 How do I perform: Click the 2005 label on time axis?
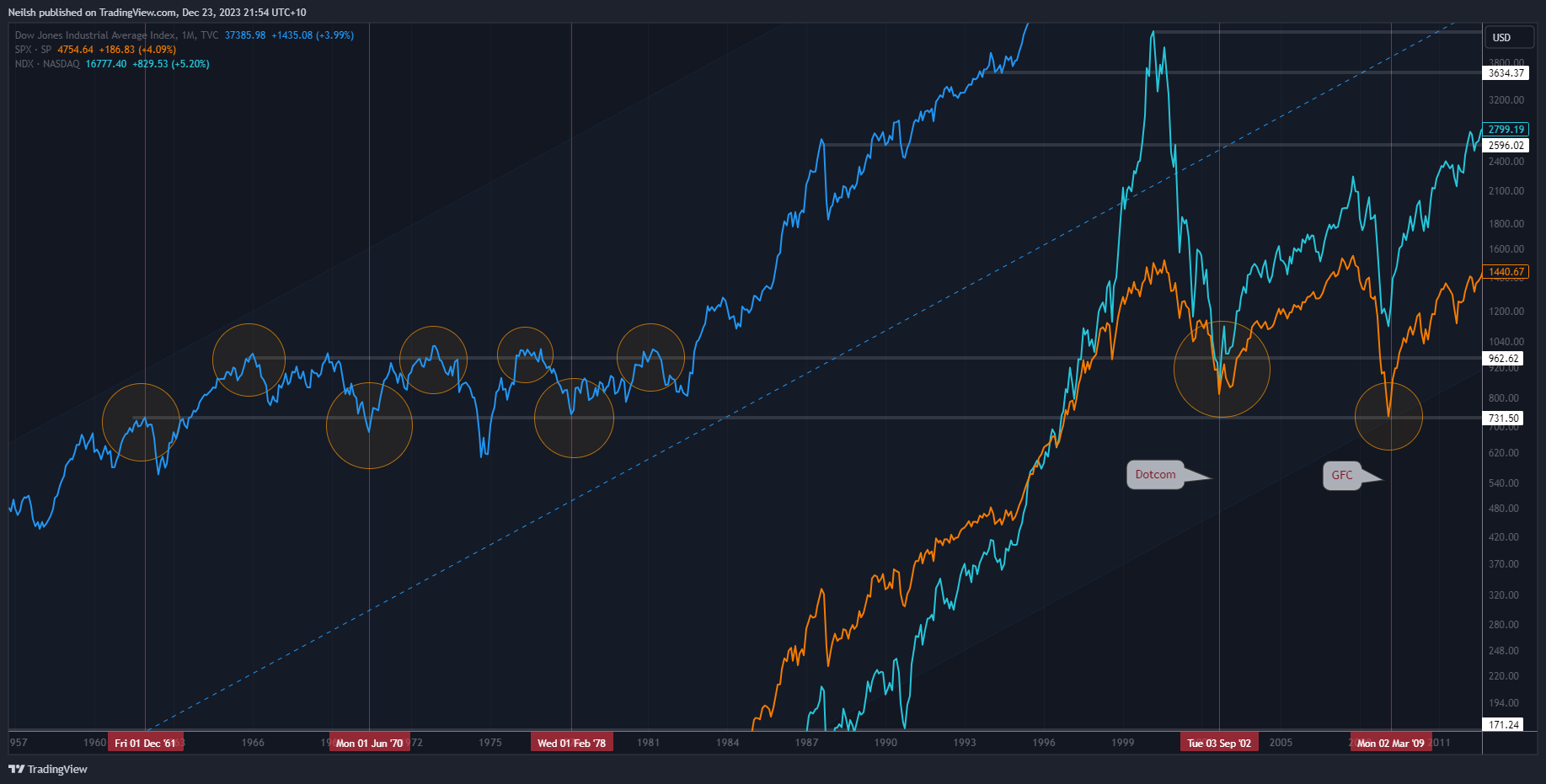tap(1281, 743)
